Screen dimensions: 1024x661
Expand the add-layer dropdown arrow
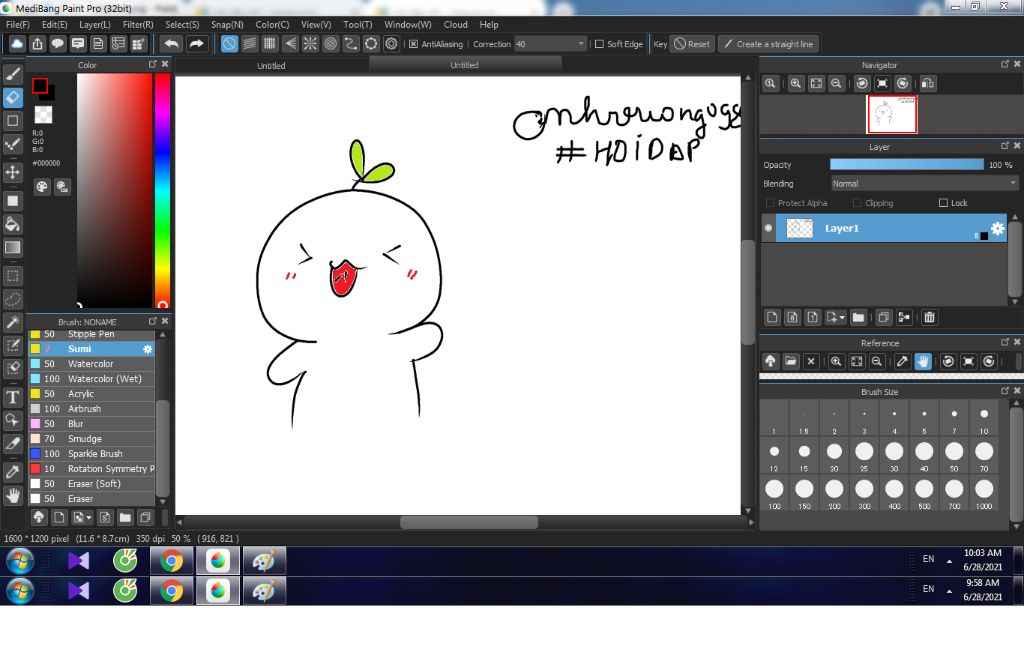[842, 317]
